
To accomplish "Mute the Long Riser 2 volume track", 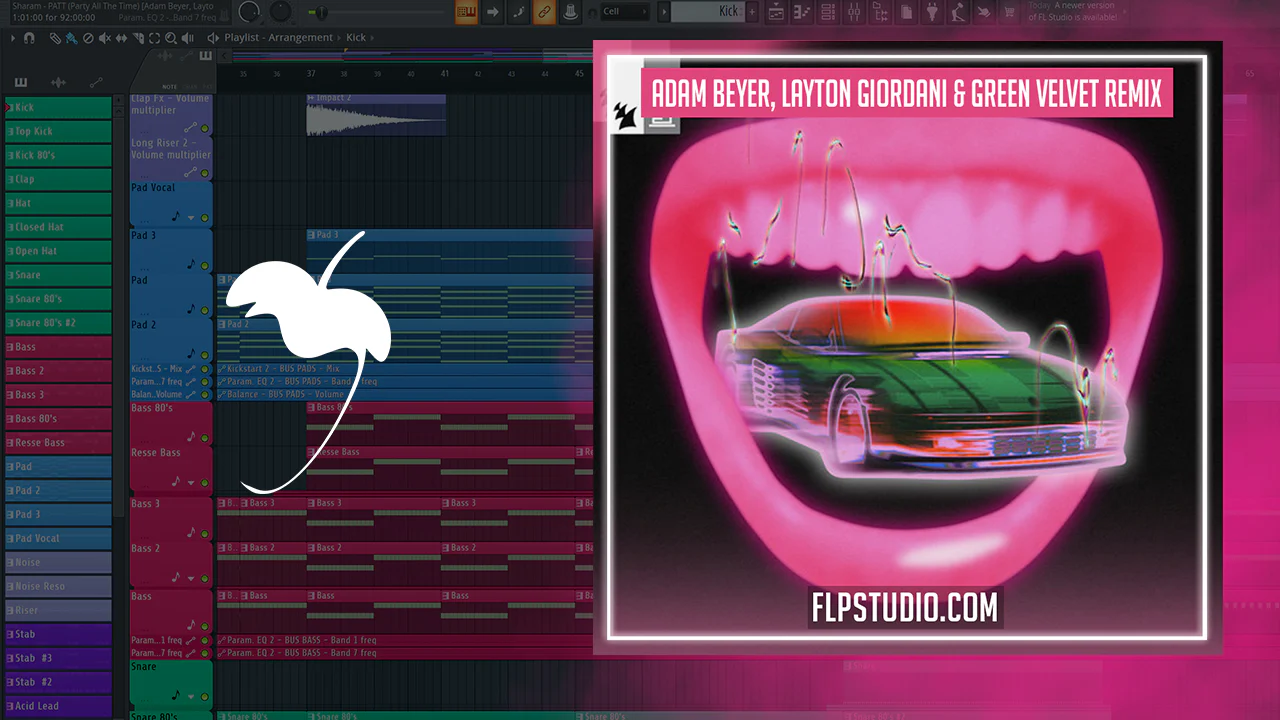I will point(205,172).
